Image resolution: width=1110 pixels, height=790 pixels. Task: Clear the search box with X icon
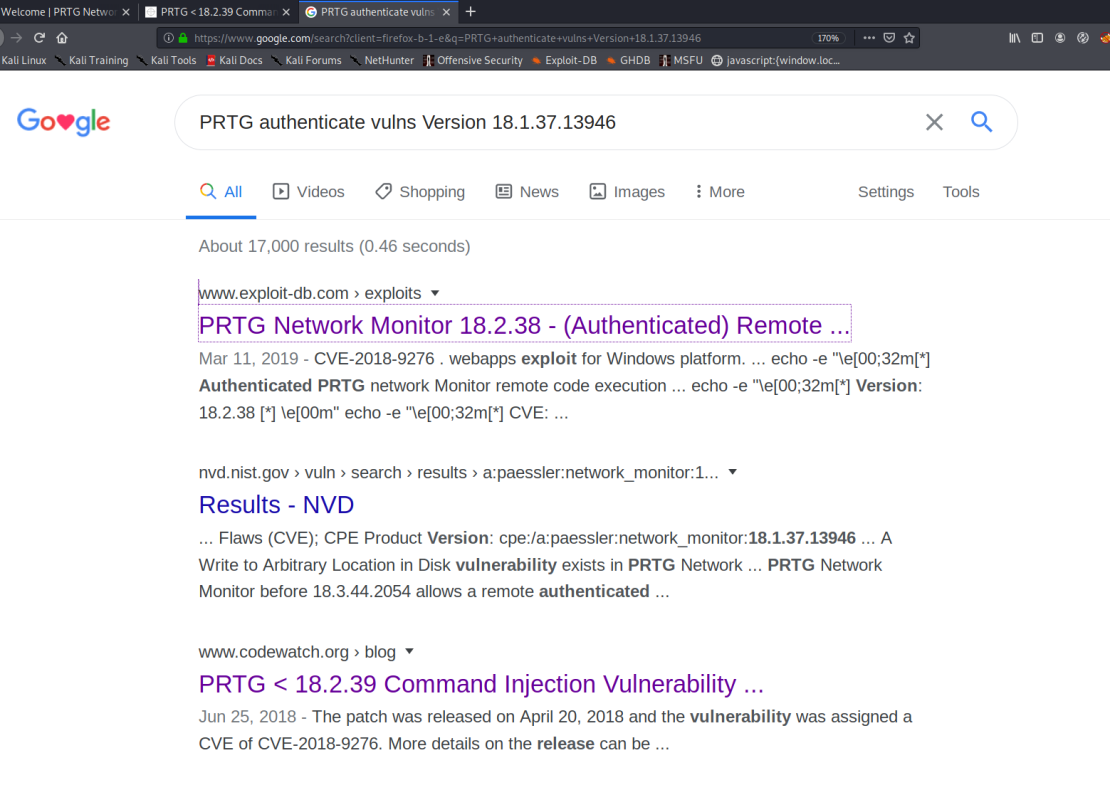click(x=934, y=122)
